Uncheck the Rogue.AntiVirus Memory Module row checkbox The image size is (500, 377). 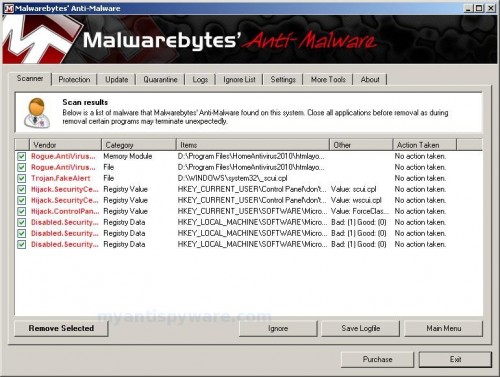22,156
